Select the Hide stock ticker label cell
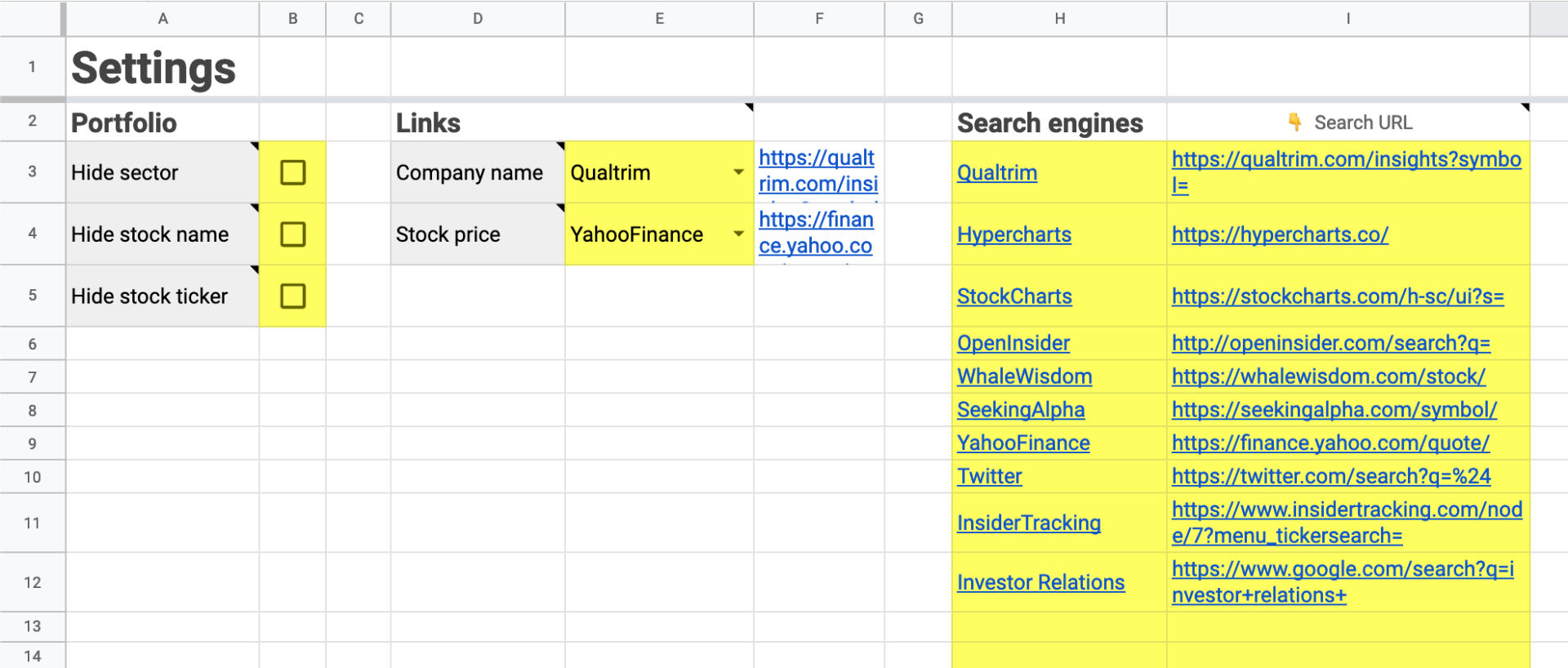The image size is (1568, 668). pos(163,296)
